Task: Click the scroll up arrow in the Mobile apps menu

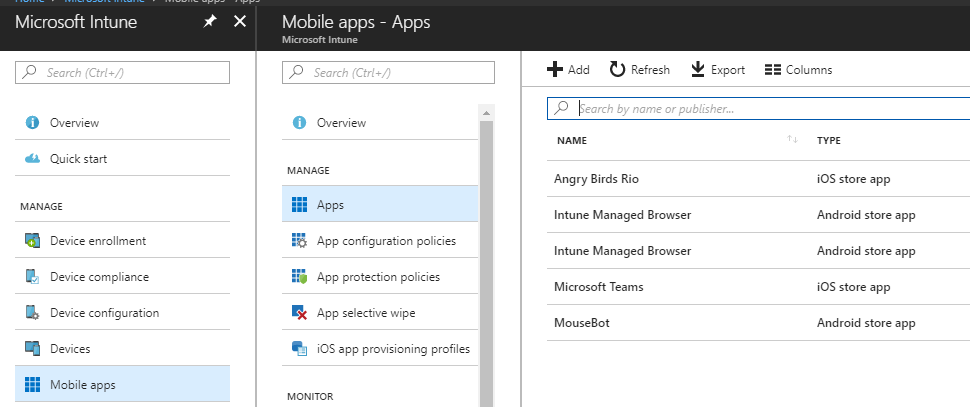Action: 486,113
